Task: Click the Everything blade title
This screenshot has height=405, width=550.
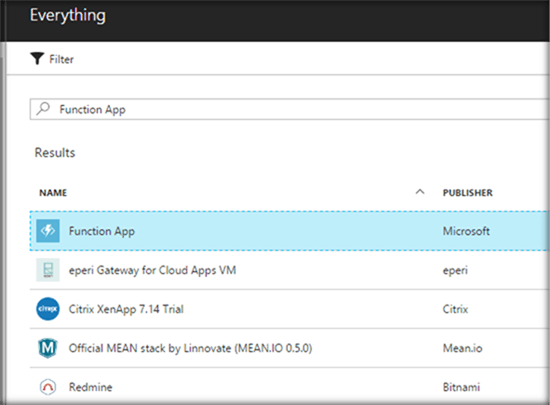Action: (68, 16)
